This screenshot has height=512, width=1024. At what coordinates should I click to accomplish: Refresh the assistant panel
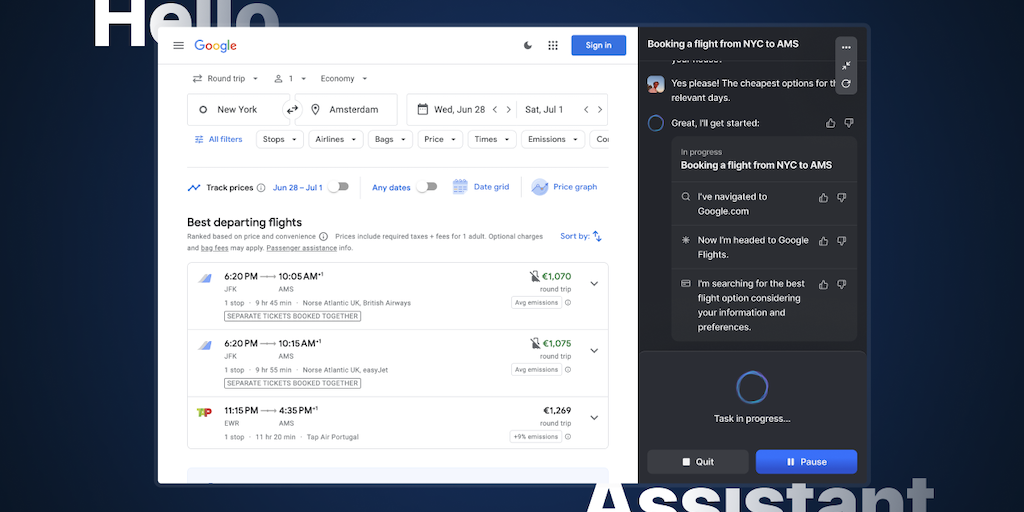(846, 84)
